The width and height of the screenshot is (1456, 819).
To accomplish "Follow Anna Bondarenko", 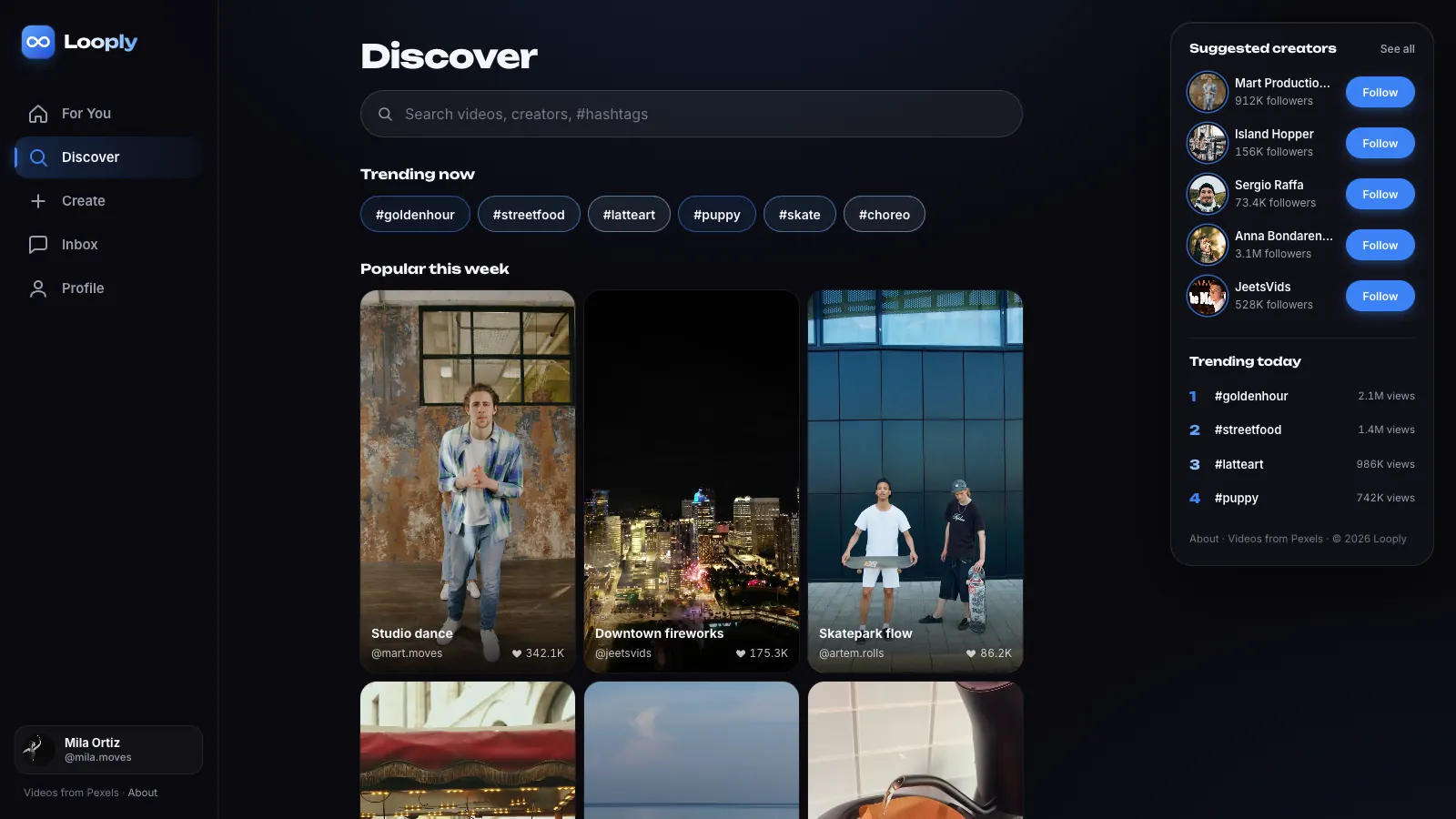I will (x=1380, y=245).
